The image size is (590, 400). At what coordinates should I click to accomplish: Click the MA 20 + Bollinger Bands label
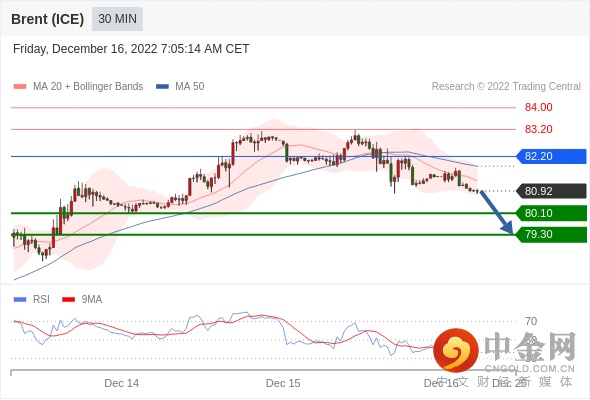click(x=88, y=87)
